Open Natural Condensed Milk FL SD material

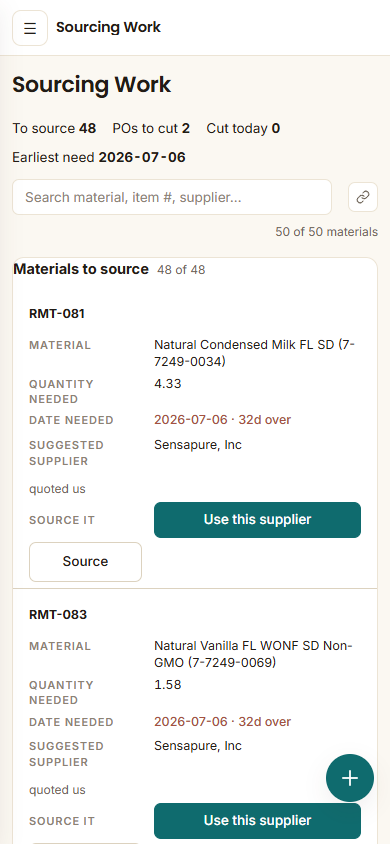pos(254,353)
